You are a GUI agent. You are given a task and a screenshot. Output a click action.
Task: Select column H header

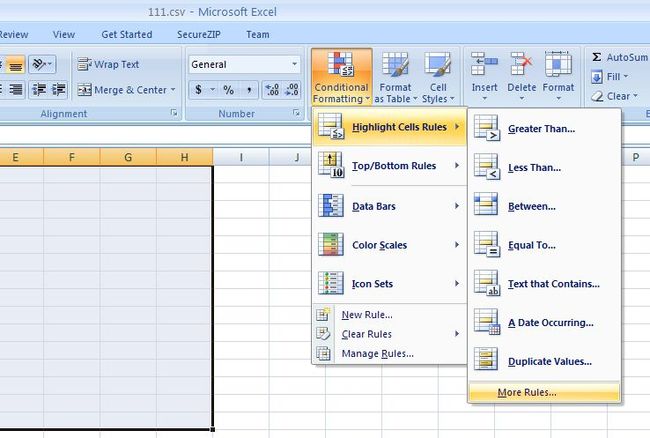[x=184, y=157]
